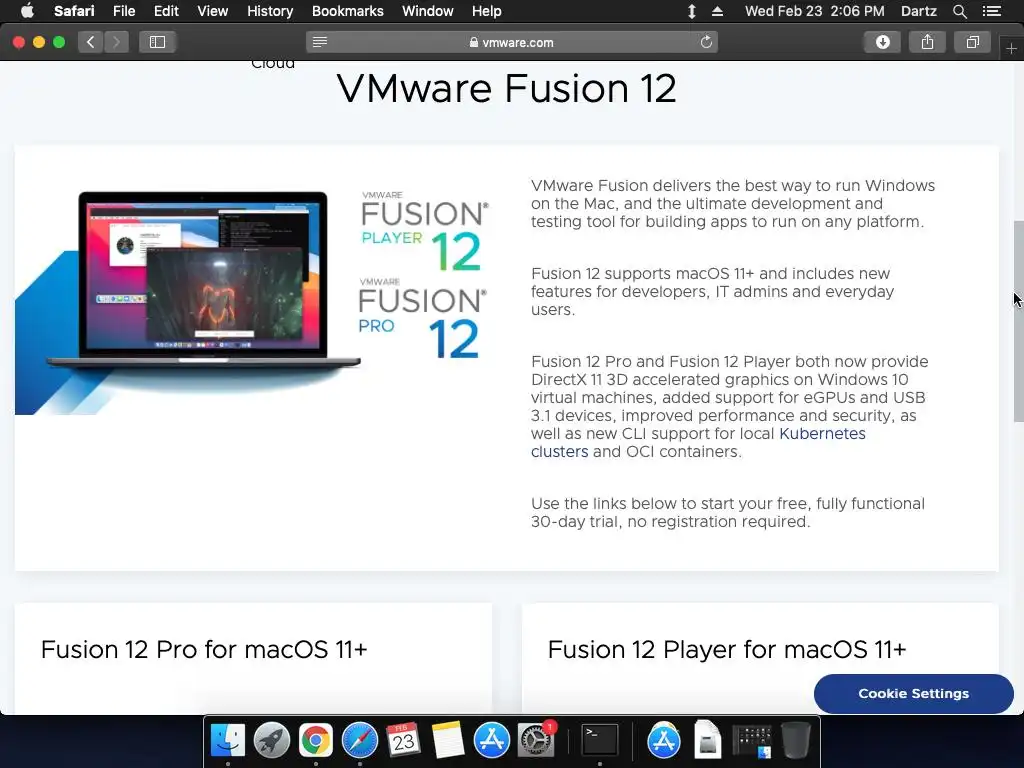1024x768 pixels.
Task: Open the Notes app in Dock
Action: click(447, 741)
